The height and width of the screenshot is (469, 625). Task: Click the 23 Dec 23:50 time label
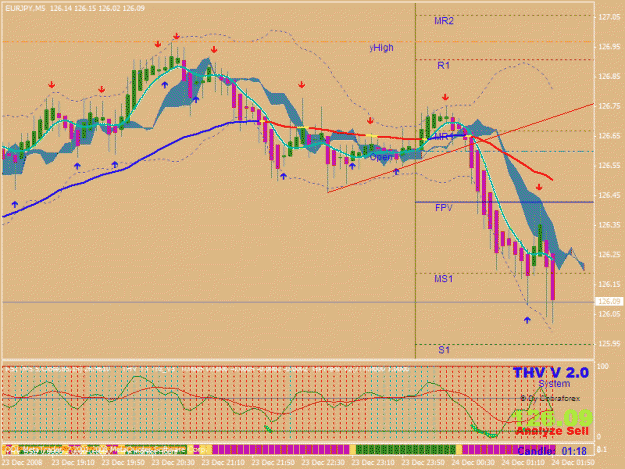pyautogui.click(x=423, y=463)
